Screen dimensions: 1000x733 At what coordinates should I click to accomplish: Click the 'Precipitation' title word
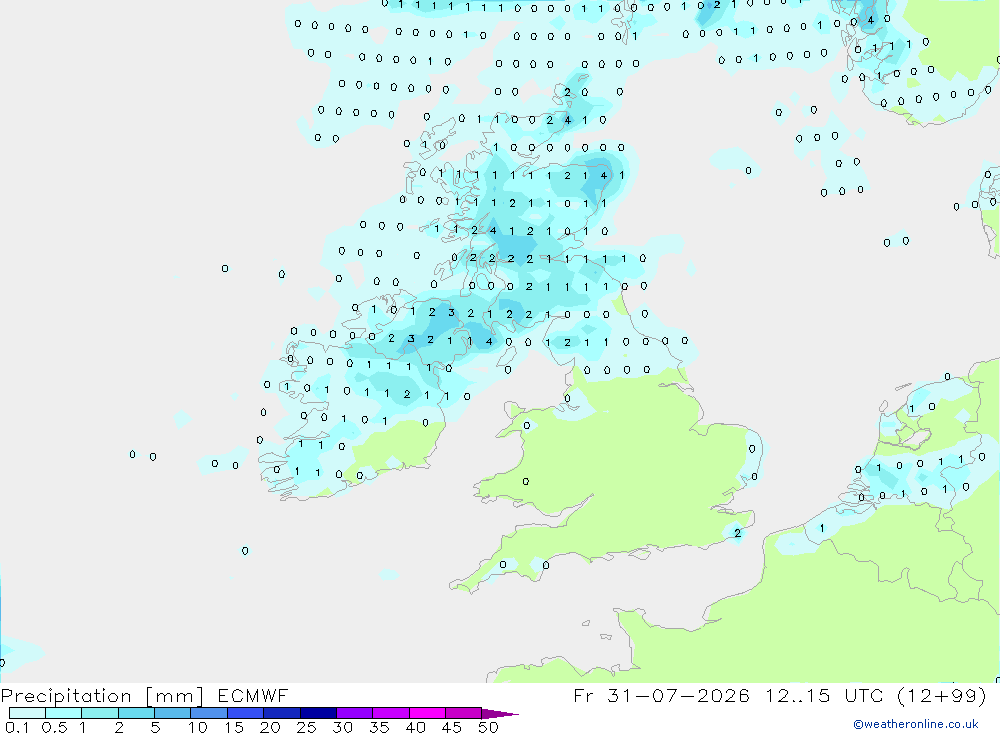(x=66, y=695)
